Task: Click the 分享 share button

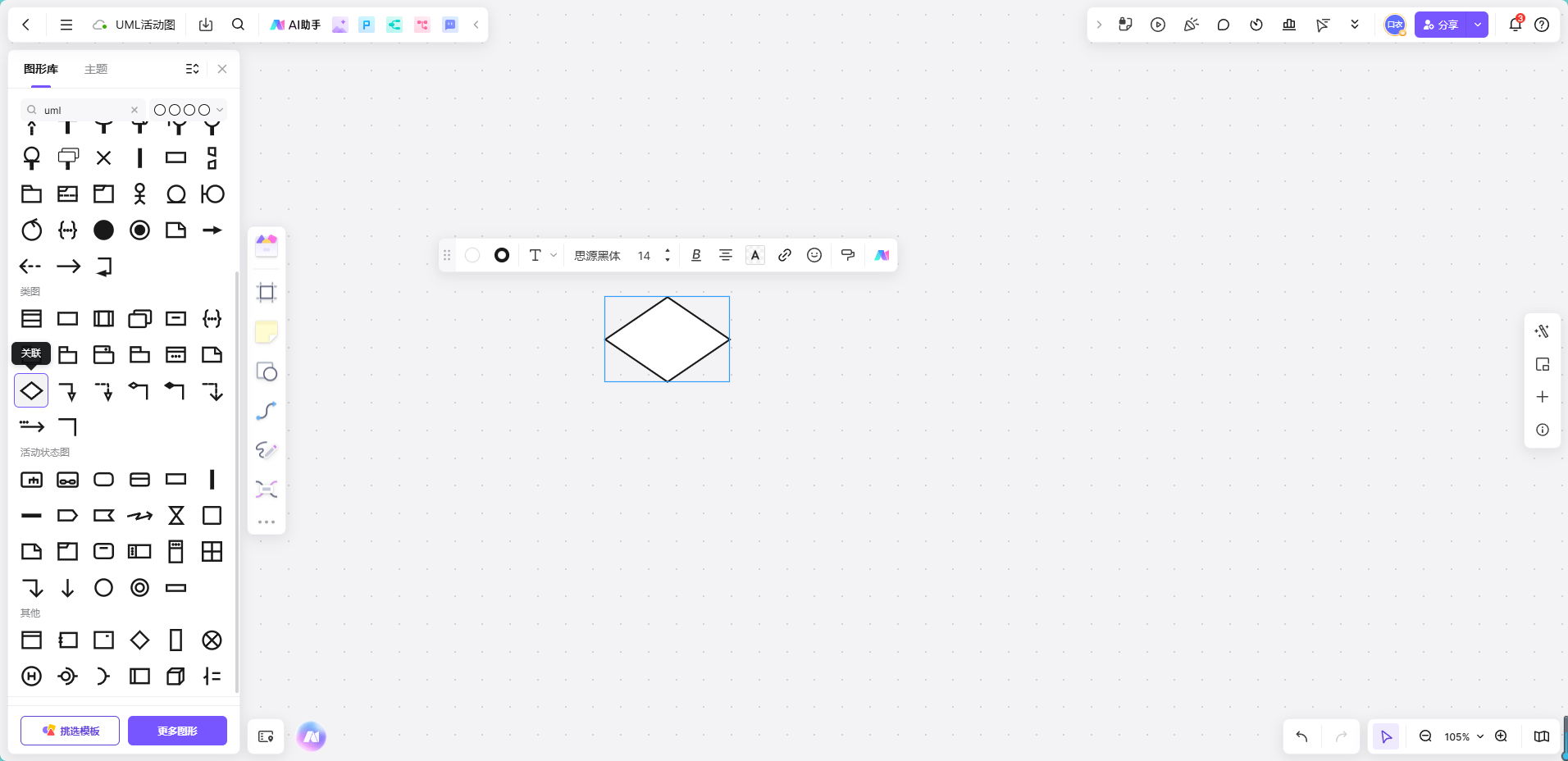Action: [x=1441, y=25]
